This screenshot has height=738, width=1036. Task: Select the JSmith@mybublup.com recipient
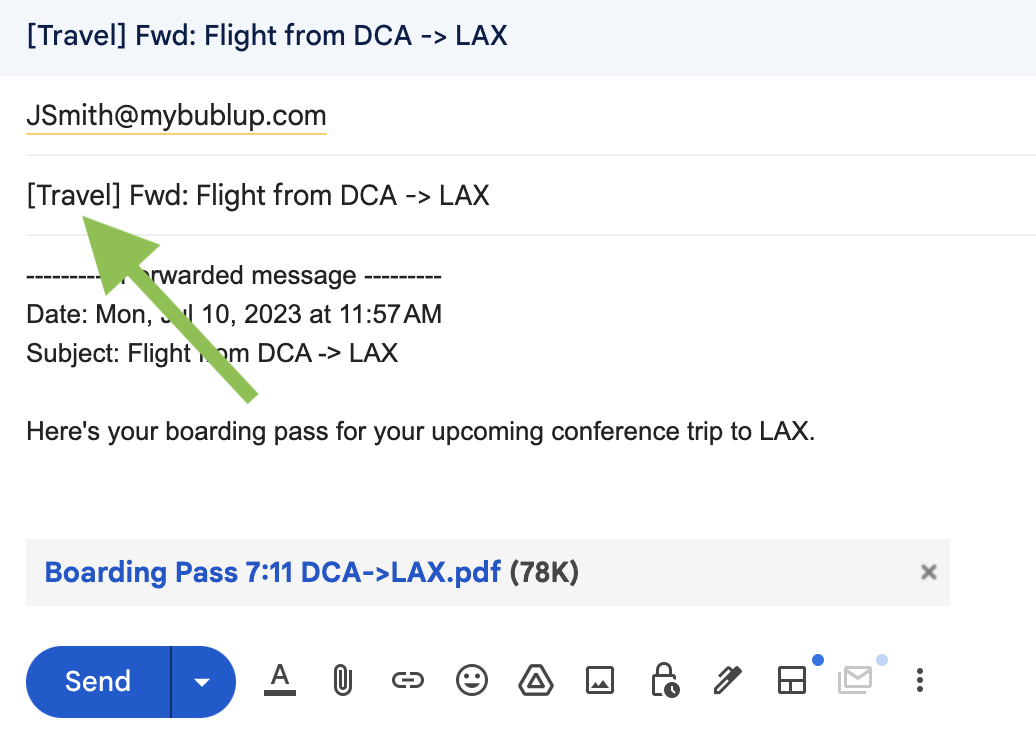(x=176, y=116)
